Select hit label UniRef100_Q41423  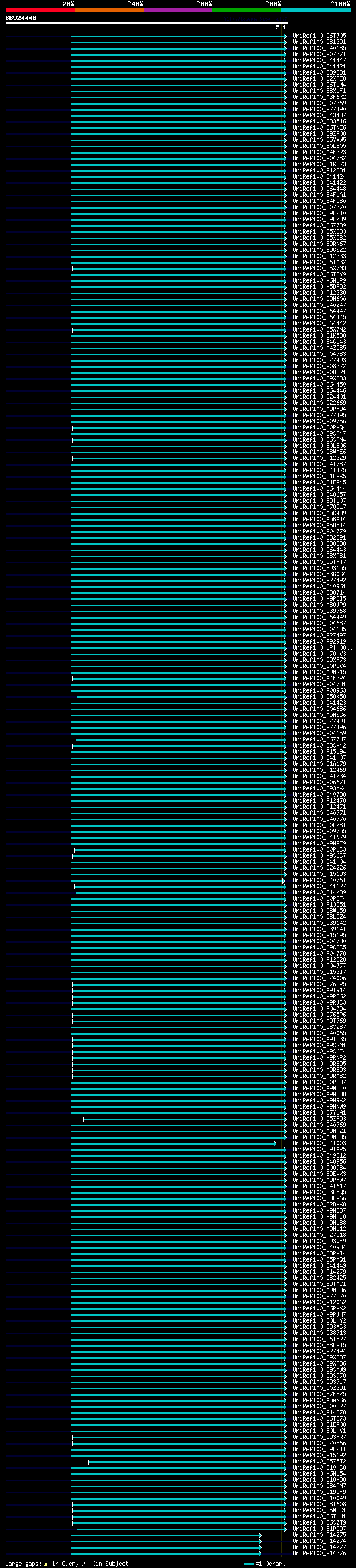[x=319, y=703]
